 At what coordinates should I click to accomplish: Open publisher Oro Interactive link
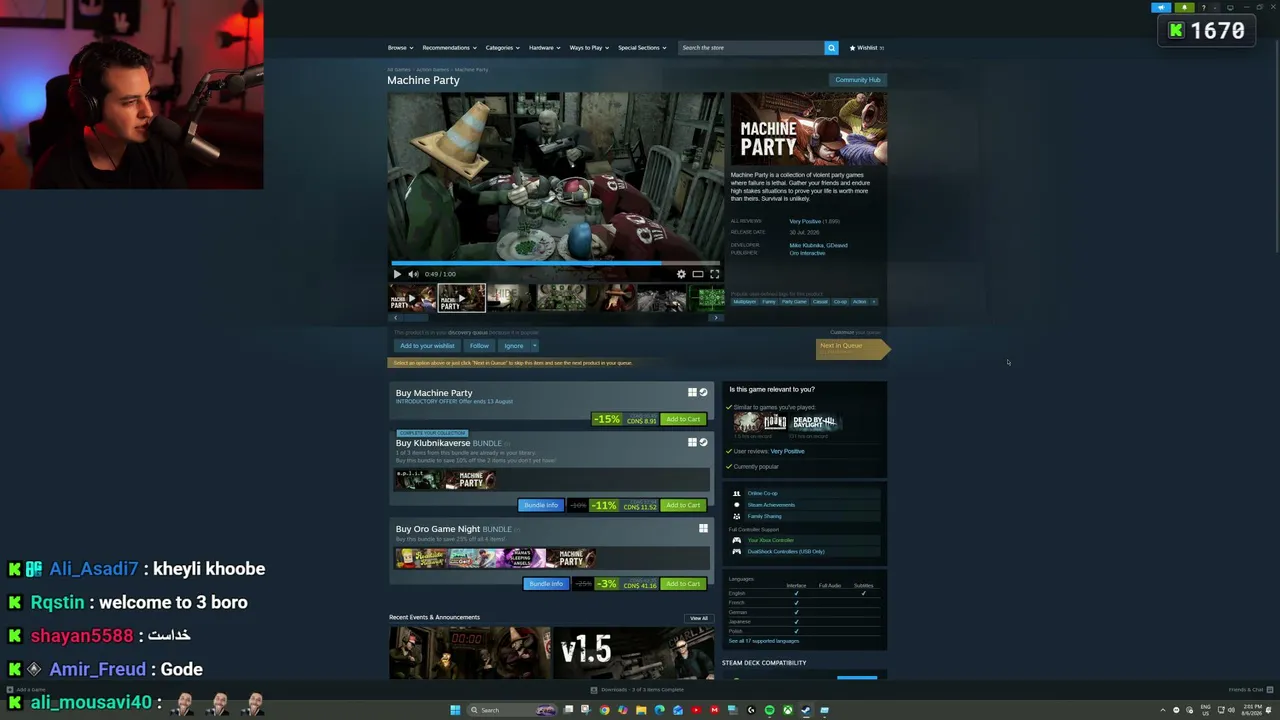[x=807, y=253]
